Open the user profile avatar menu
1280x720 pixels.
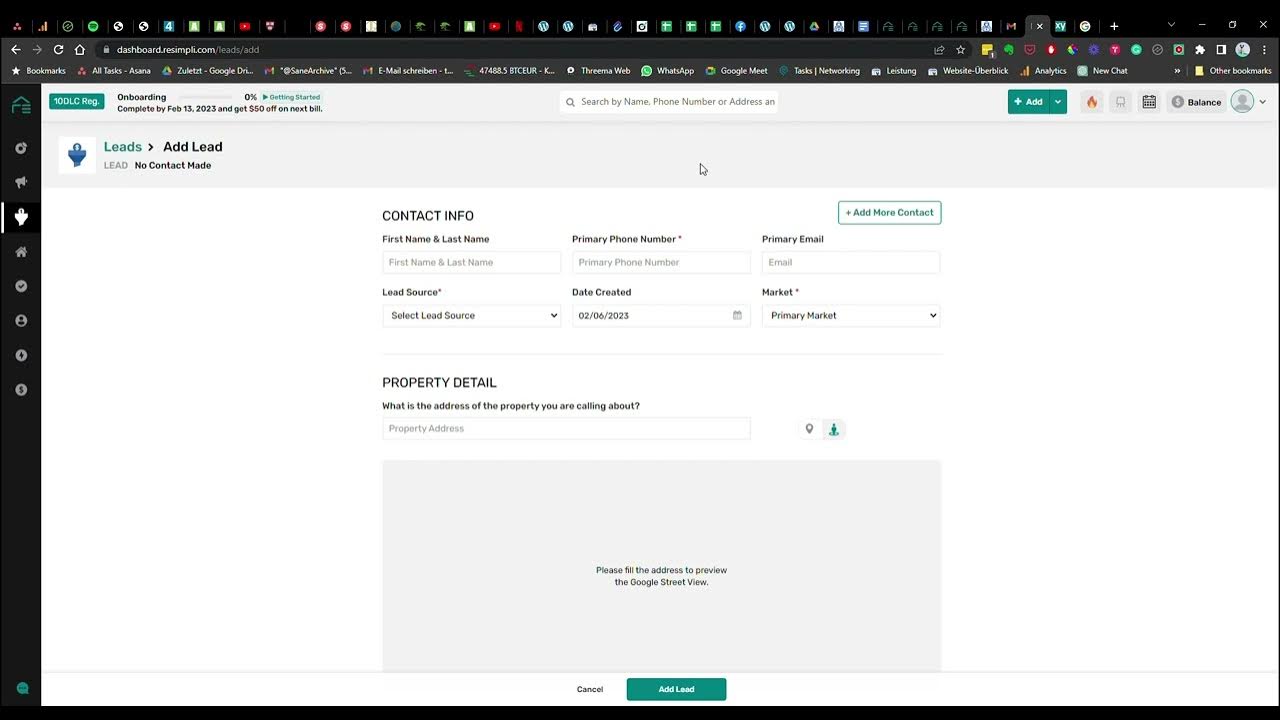click(1242, 102)
